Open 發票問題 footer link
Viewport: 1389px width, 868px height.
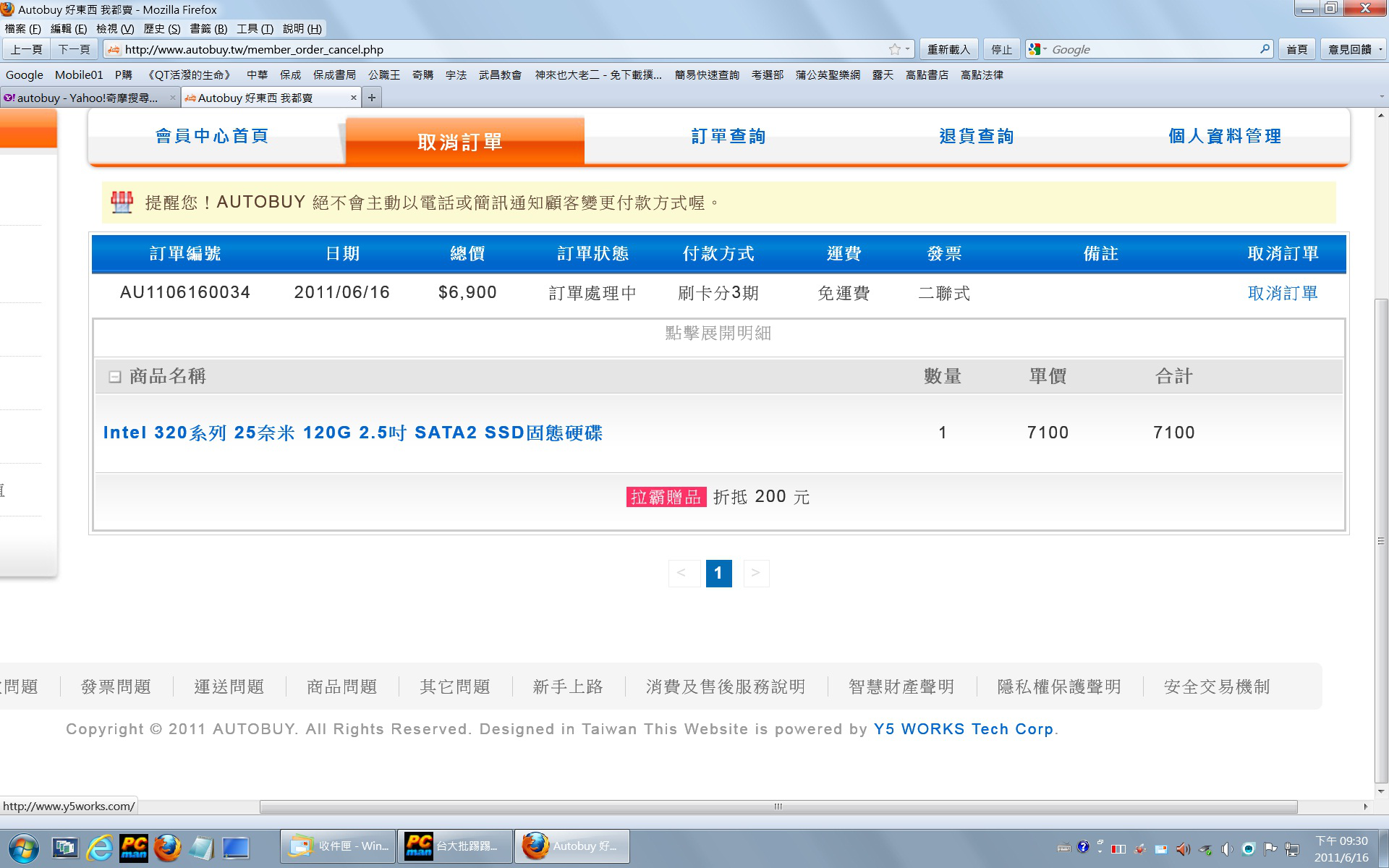click(x=116, y=686)
